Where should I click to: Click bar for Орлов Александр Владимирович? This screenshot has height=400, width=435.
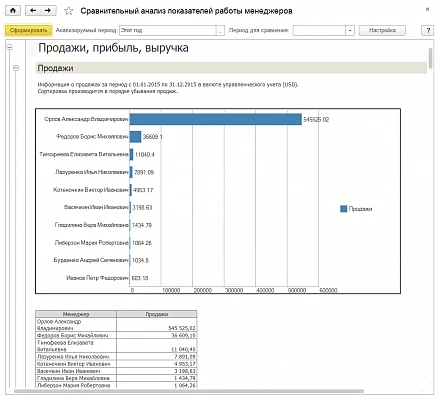216,119
